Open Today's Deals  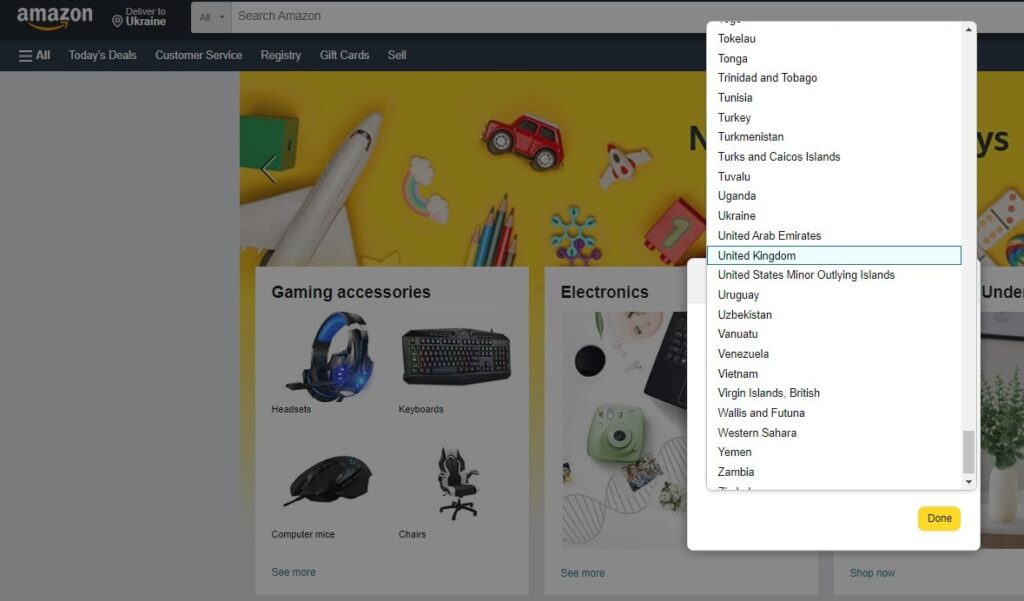[101, 55]
